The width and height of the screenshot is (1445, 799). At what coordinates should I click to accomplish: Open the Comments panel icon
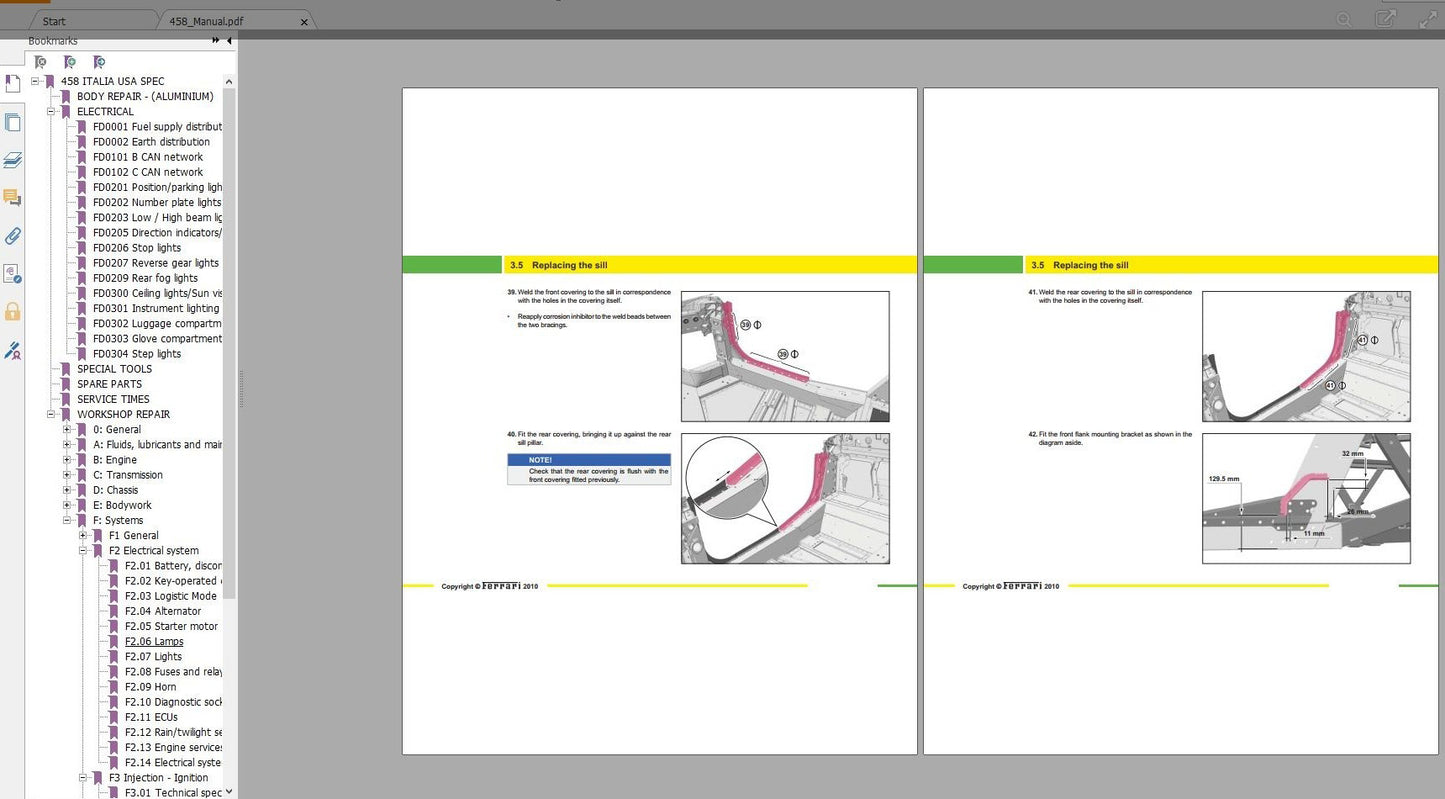coord(12,198)
